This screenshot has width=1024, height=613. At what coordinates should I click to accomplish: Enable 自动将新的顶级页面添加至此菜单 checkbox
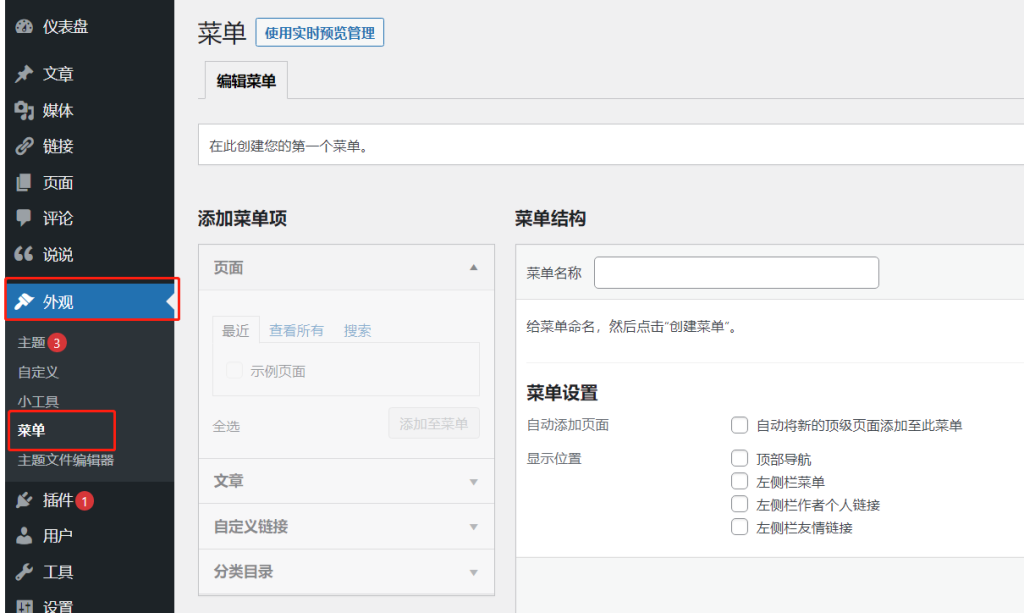point(740,426)
